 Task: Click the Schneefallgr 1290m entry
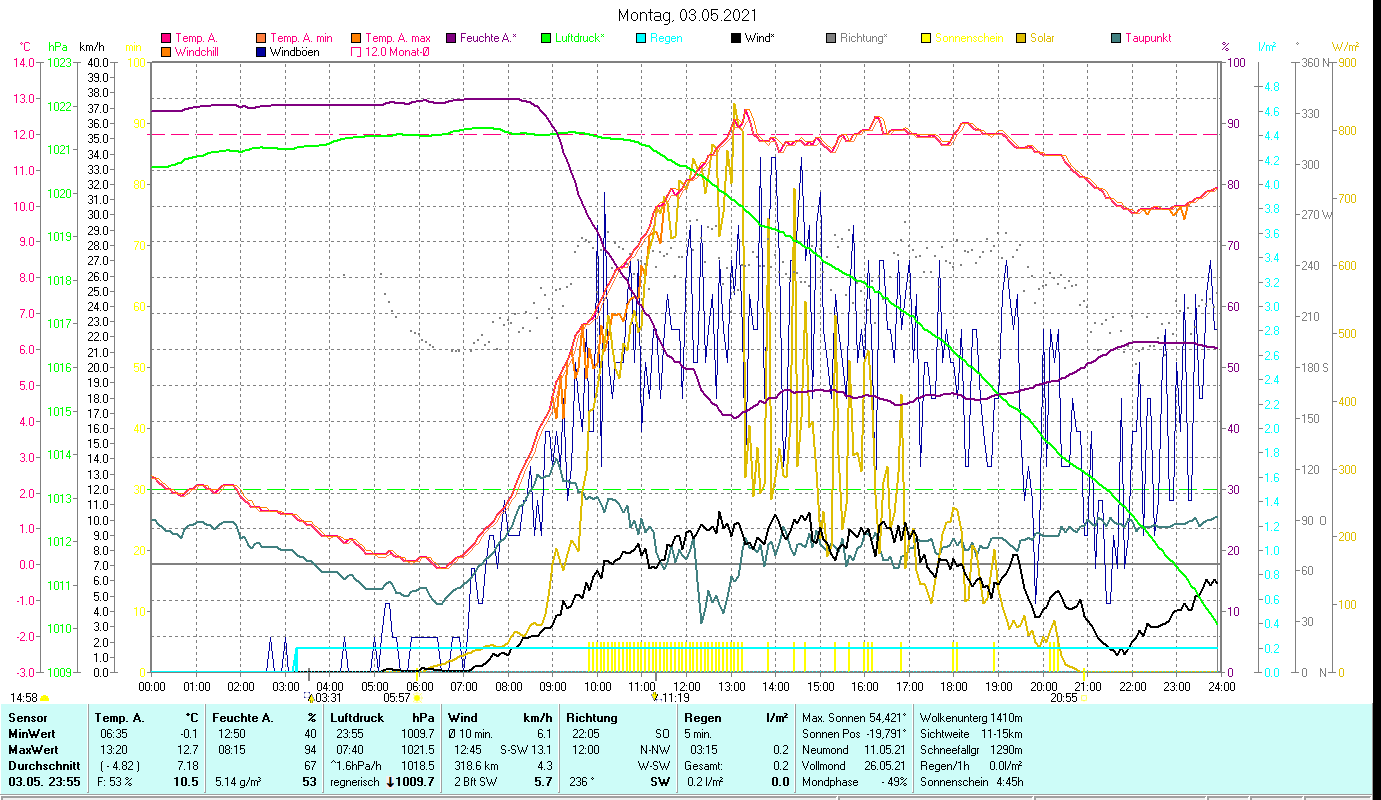pos(970,750)
